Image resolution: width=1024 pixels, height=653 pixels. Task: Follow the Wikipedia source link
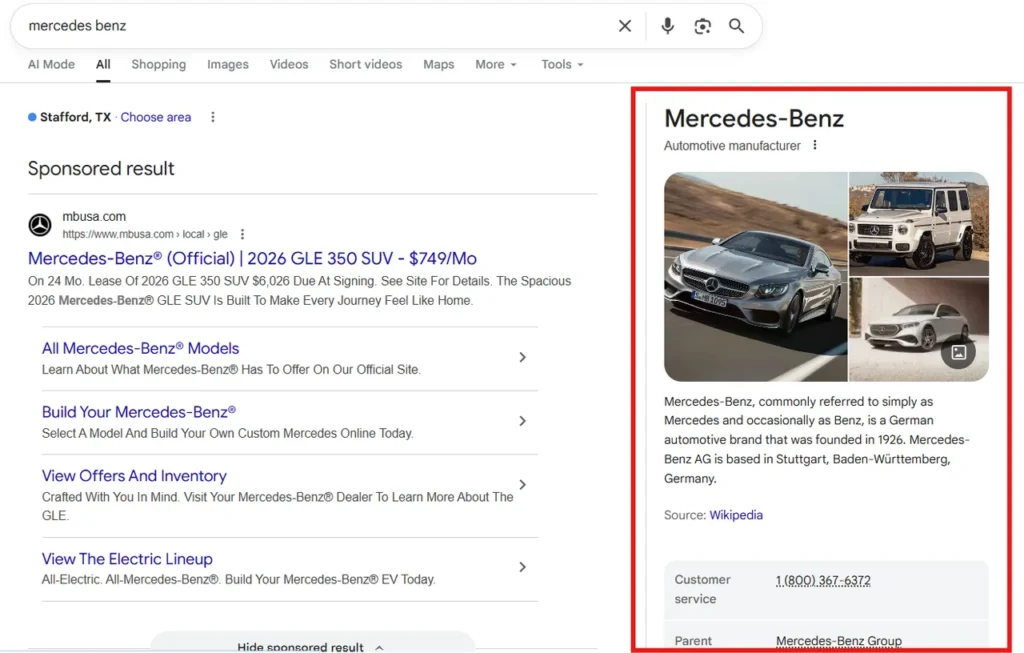736,515
